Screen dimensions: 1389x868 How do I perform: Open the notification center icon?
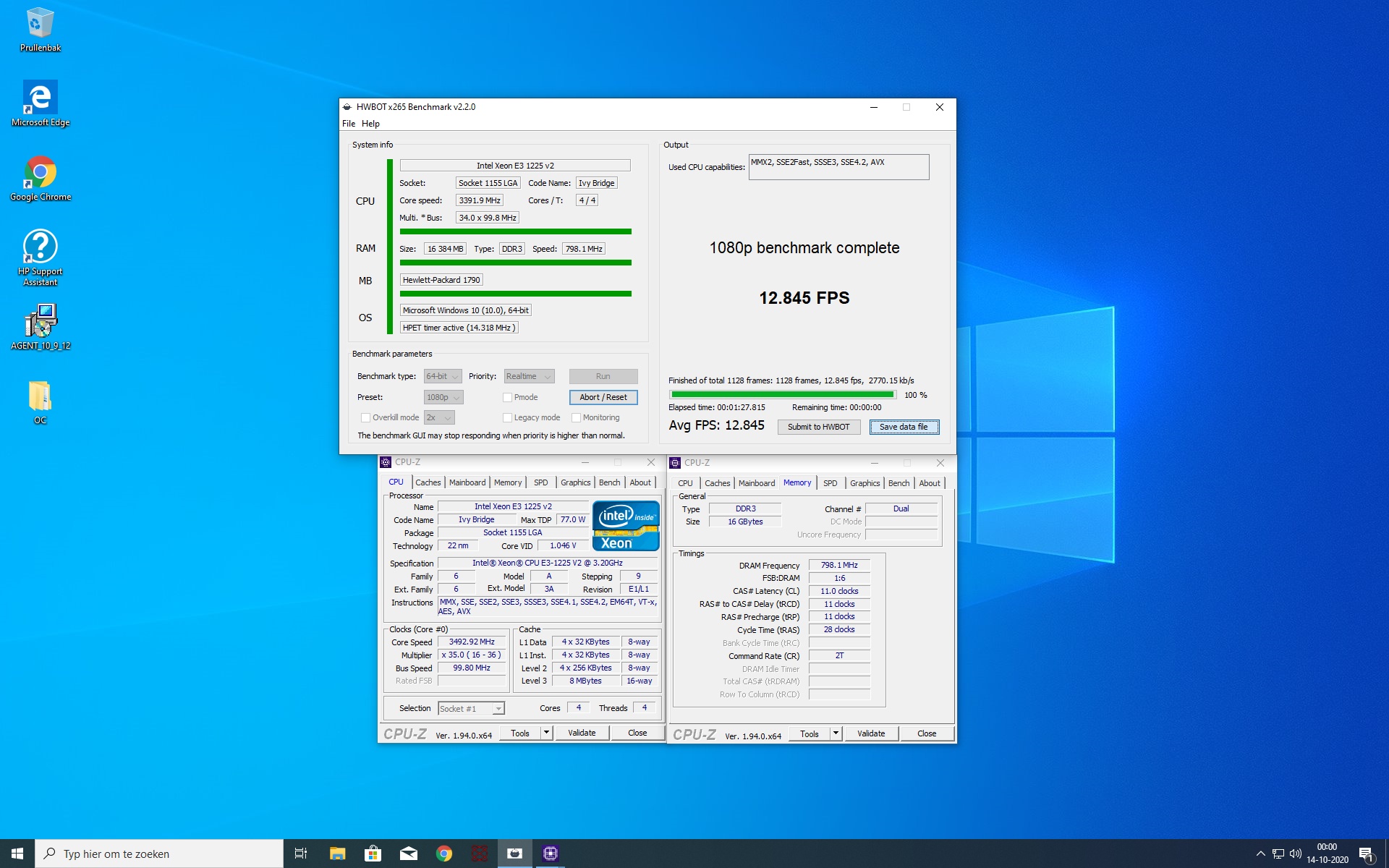tap(1366, 854)
